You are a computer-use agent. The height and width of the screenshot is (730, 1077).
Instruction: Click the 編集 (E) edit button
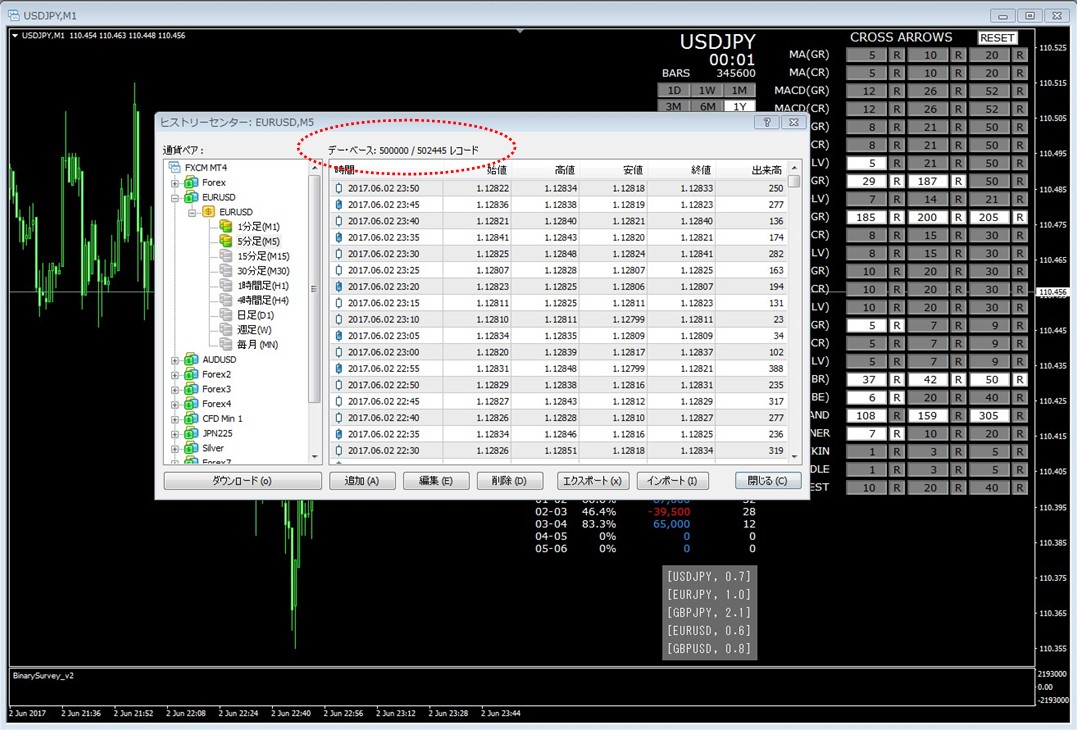(x=436, y=481)
